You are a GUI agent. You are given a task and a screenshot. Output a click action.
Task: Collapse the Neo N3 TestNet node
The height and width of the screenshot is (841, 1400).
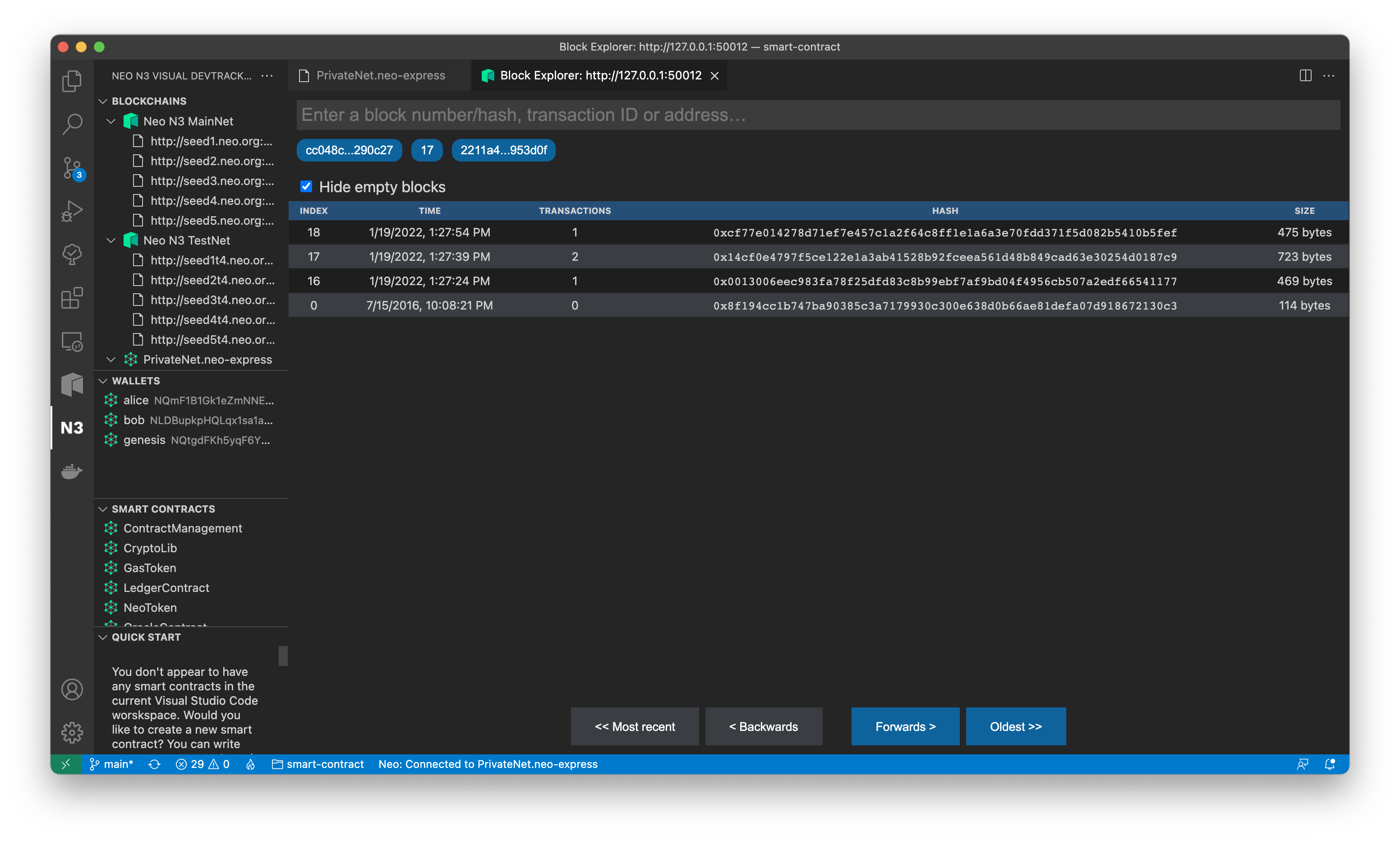click(x=111, y=240)
